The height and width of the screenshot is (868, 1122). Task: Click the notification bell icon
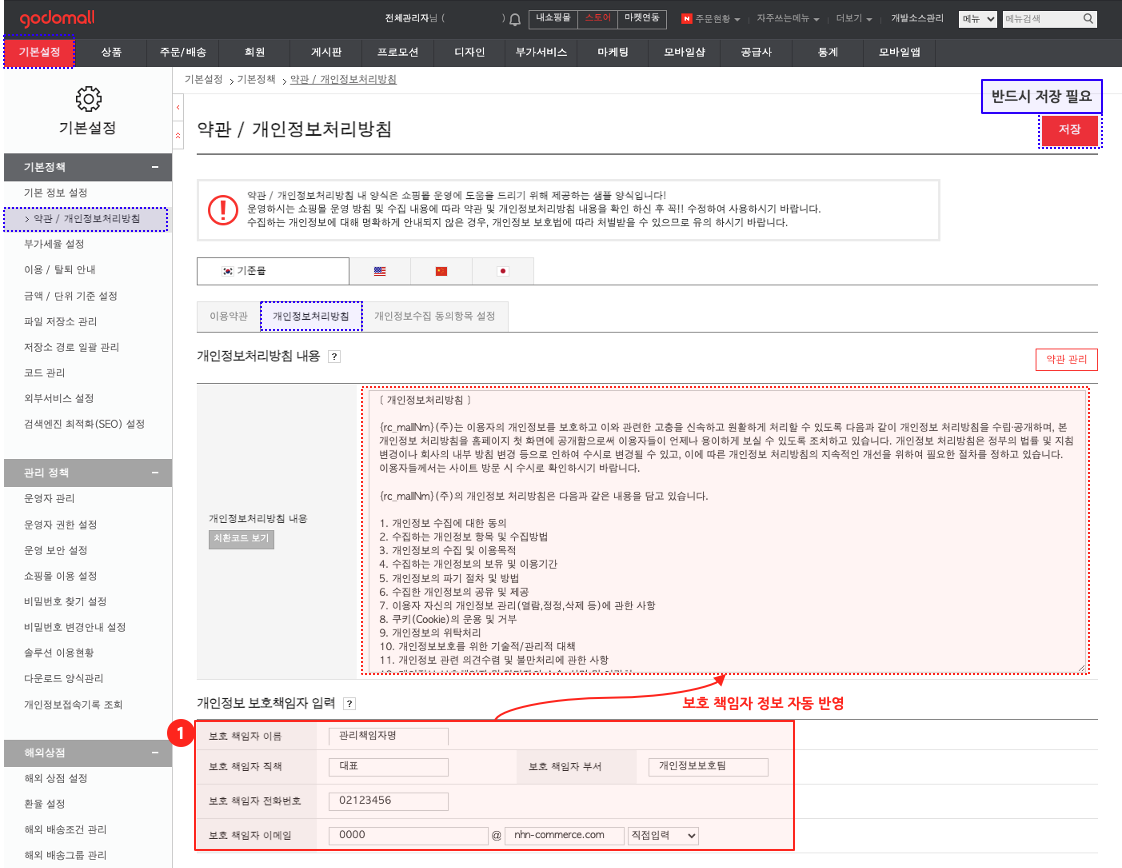515,19
